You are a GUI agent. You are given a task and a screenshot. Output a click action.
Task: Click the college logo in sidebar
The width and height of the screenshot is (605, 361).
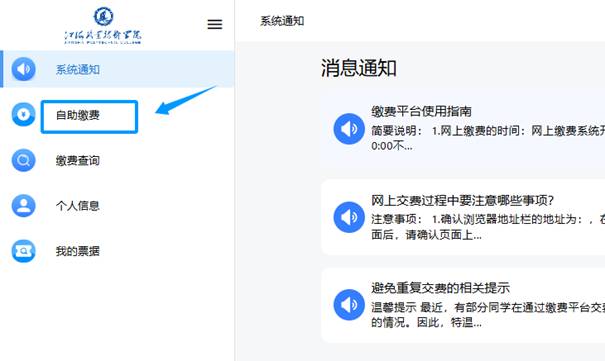coord(103,26)
